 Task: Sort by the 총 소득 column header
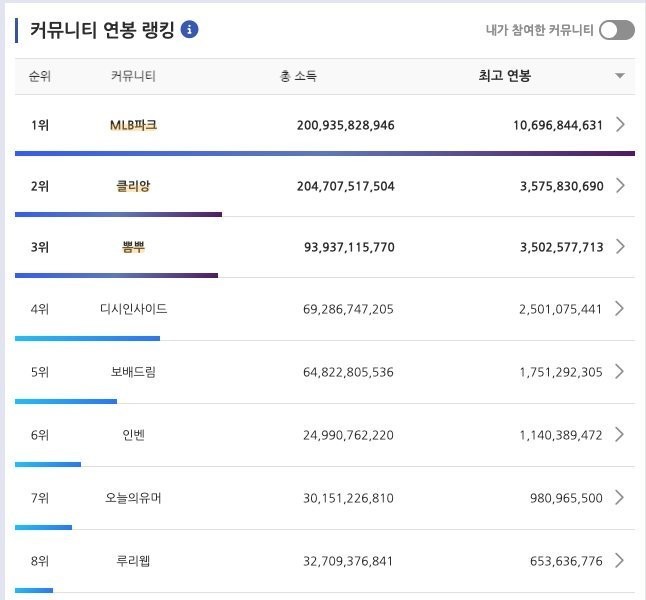tap(299, 76)
